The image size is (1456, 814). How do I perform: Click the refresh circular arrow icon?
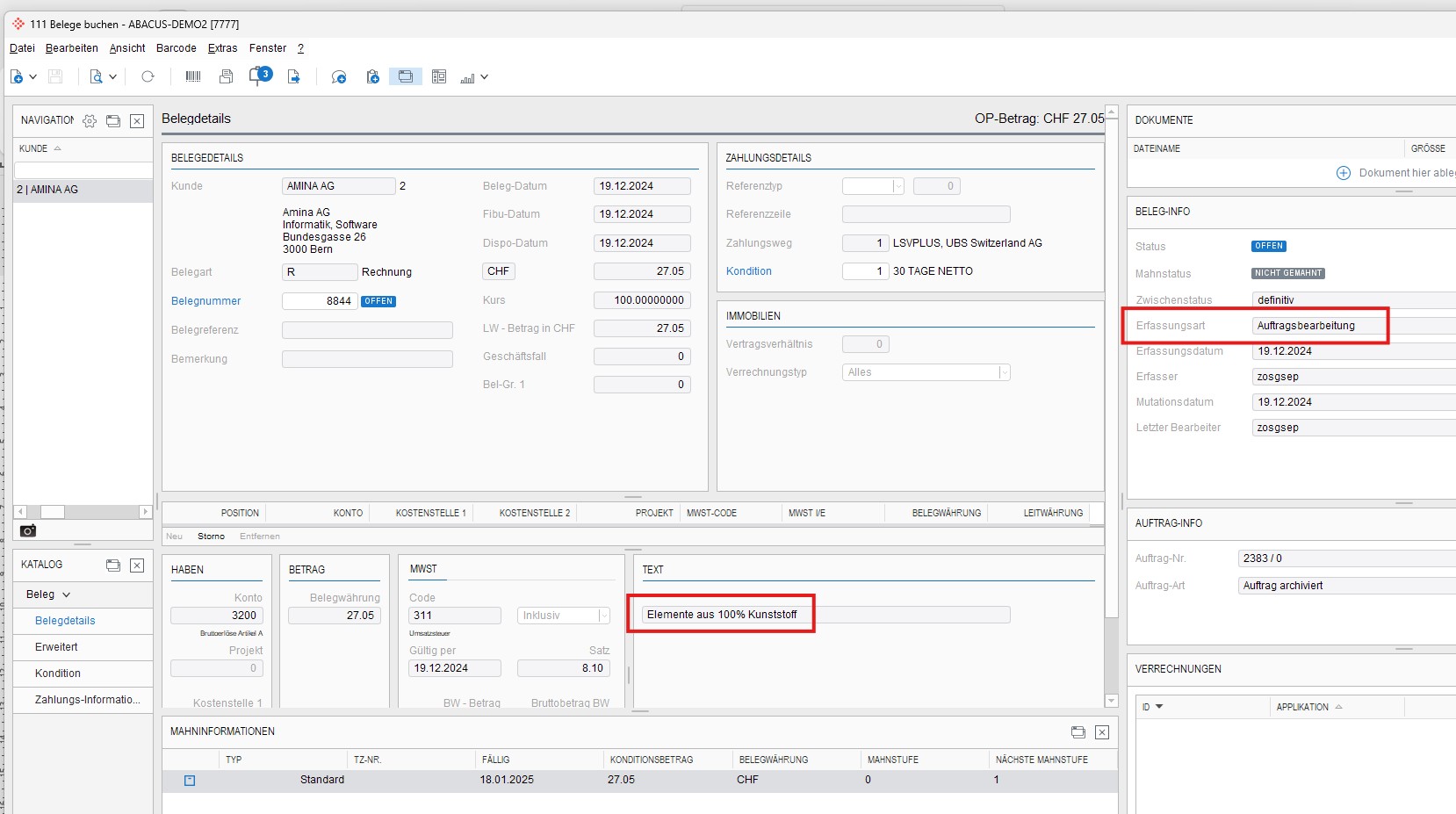coord(148,77)
